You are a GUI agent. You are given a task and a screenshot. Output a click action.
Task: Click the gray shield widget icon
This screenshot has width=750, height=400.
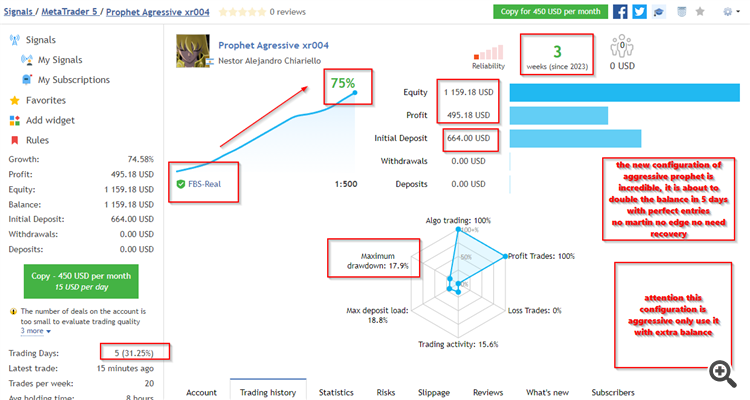[x=682, y=11]
